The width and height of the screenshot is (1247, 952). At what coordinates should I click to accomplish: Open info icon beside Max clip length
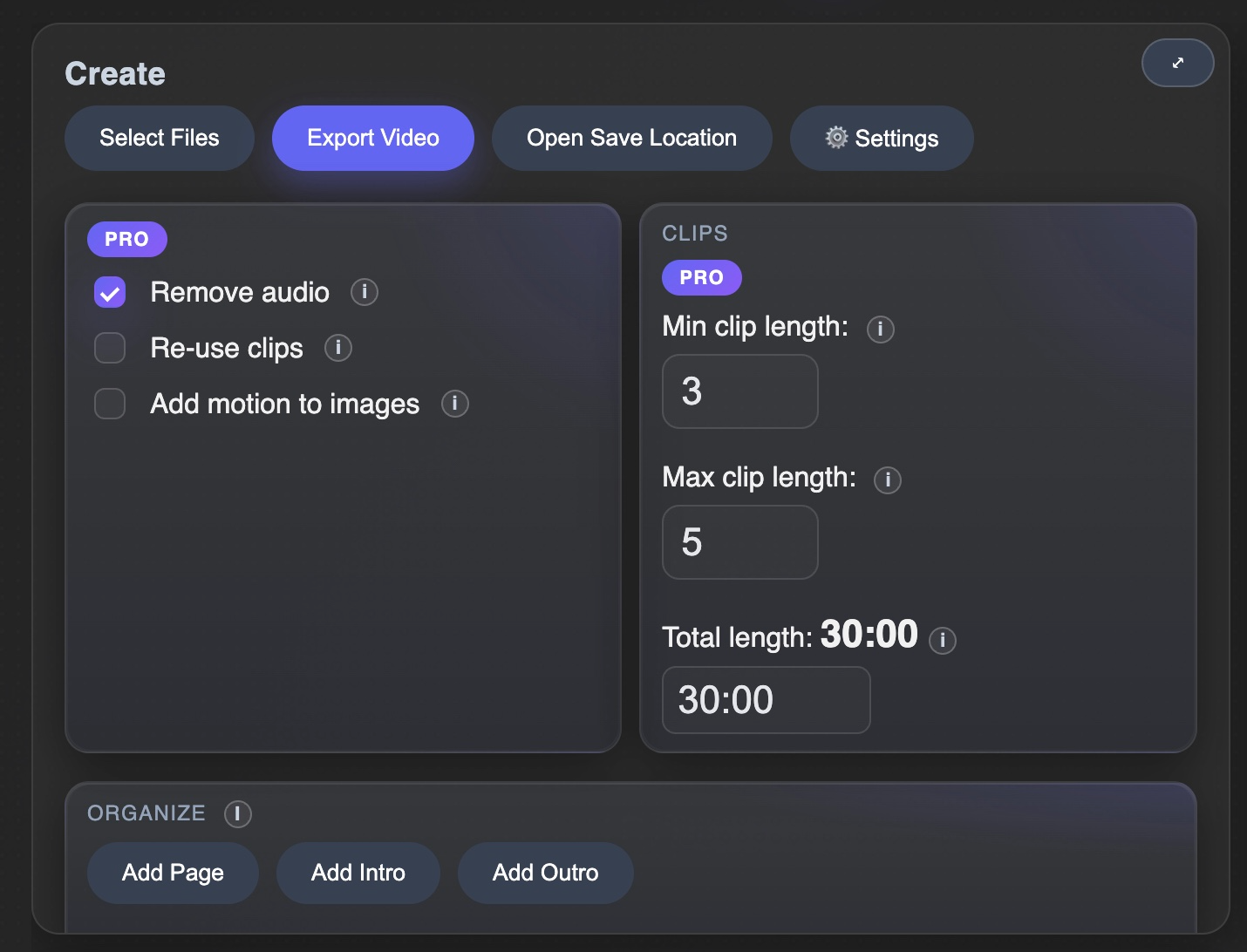point(887,479)
